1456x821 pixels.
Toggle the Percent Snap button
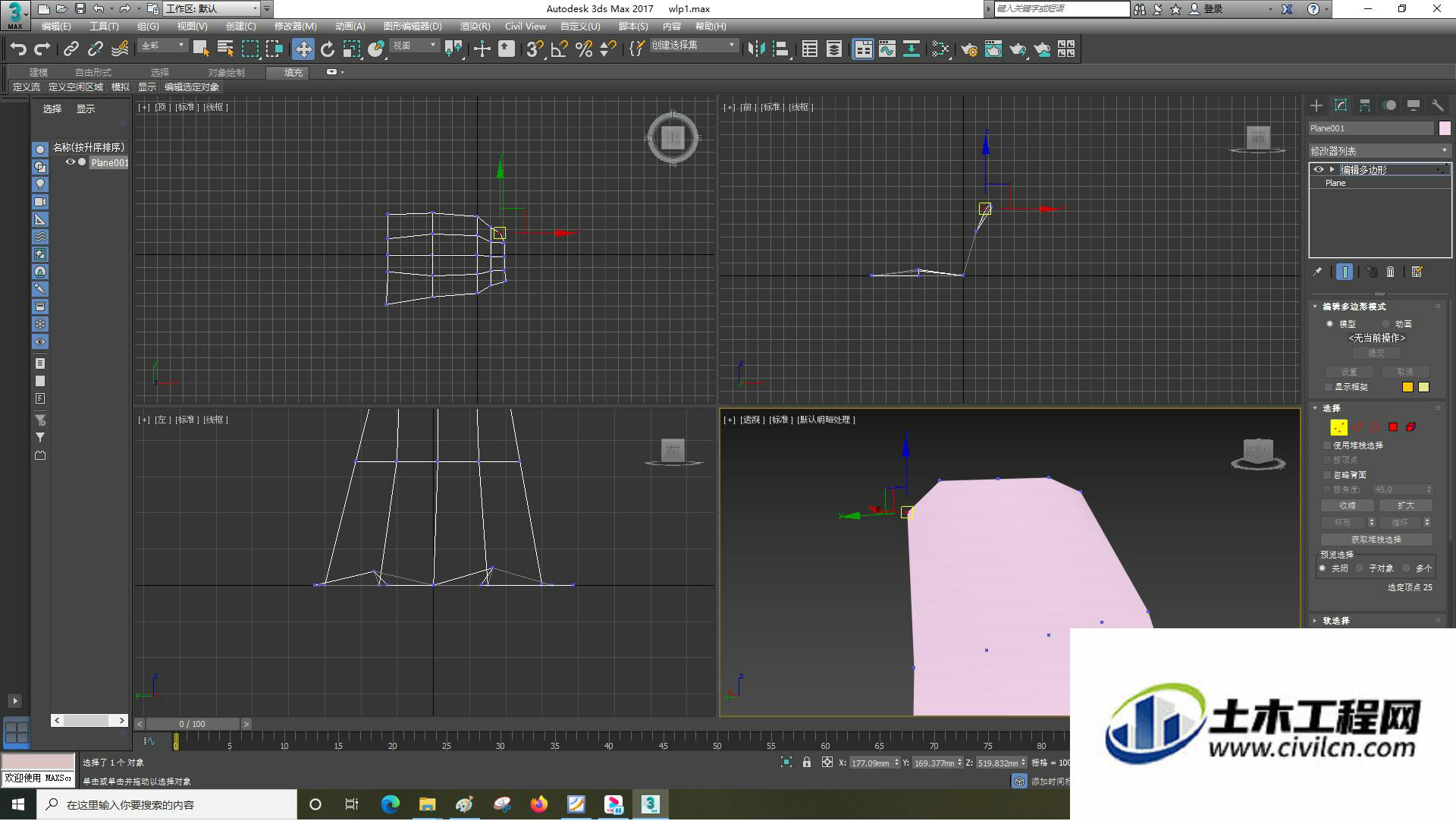(584, 49)
